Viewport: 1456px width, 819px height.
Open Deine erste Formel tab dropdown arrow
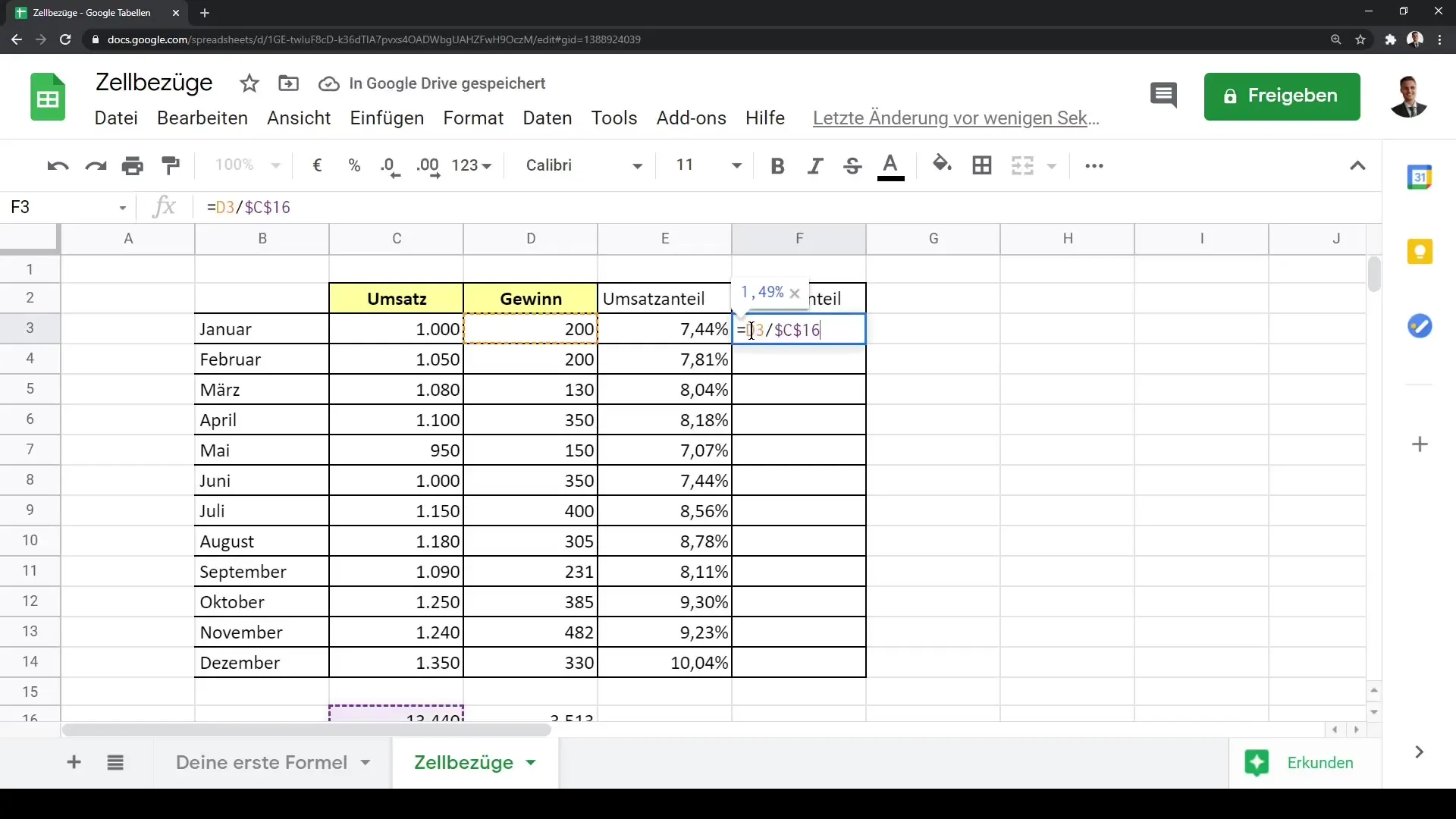(366, 763)
